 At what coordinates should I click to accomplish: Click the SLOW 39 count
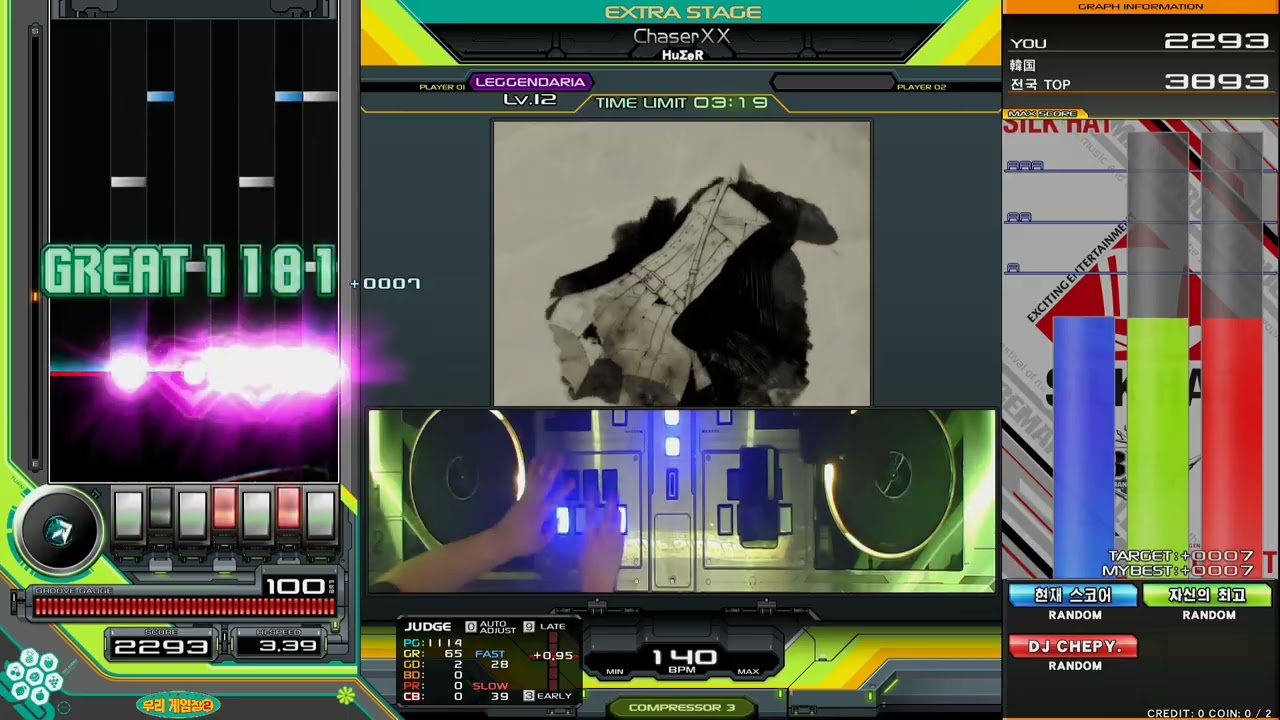[x=491, y=691]
